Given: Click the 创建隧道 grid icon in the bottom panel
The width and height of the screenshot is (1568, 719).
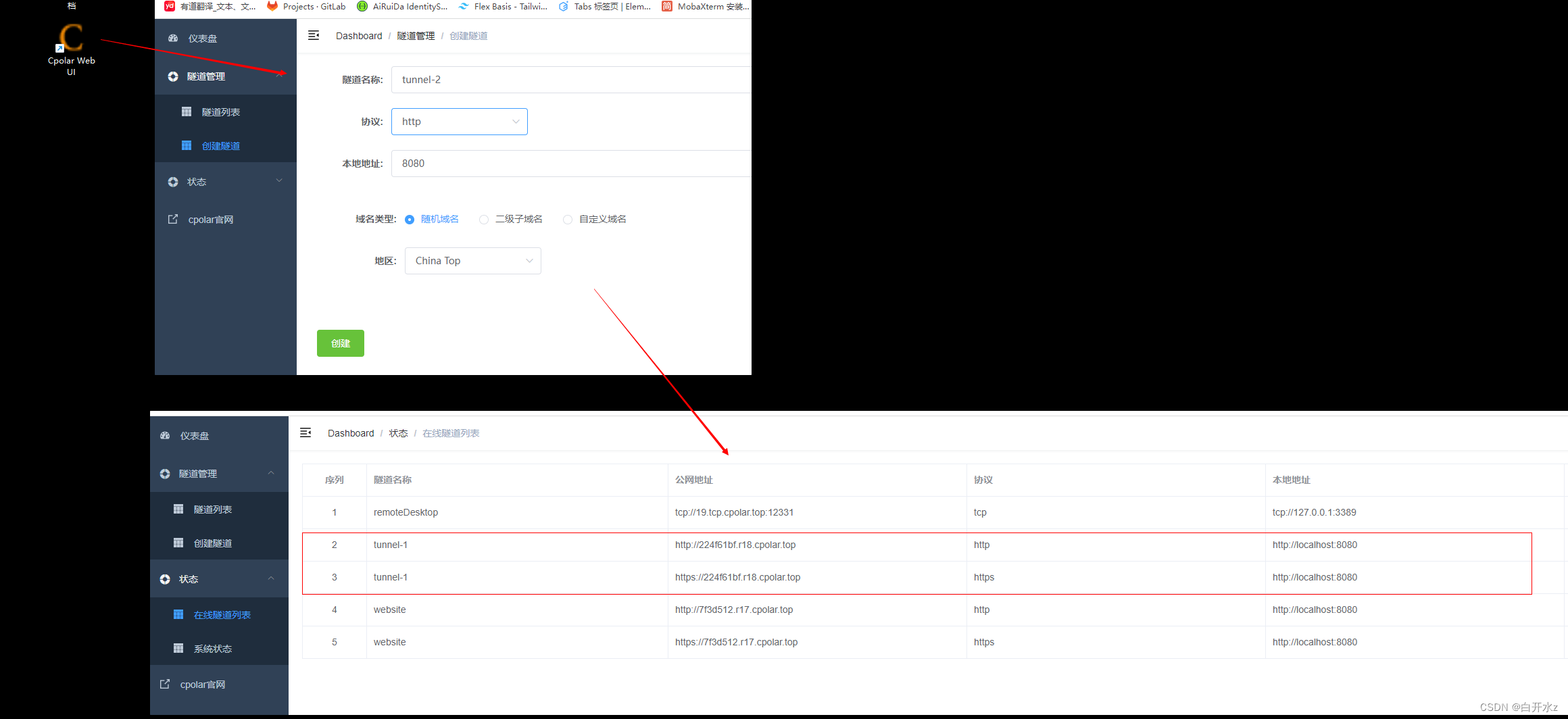Looking at the screenshot, I should (178, 543).
